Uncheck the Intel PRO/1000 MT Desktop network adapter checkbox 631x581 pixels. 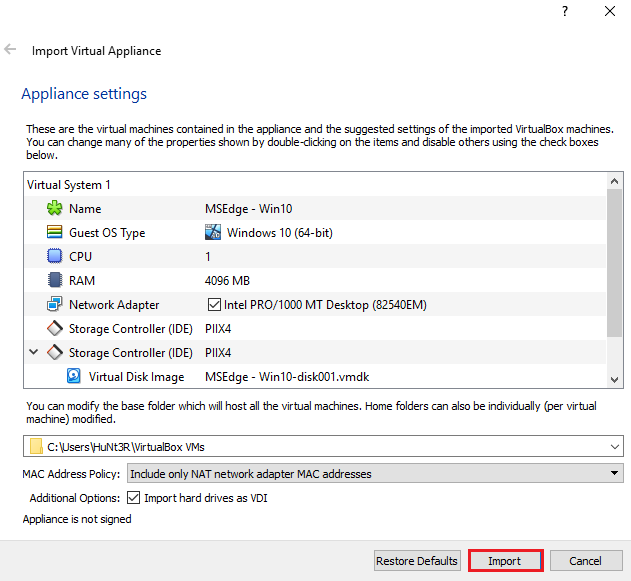coord(214,305)
